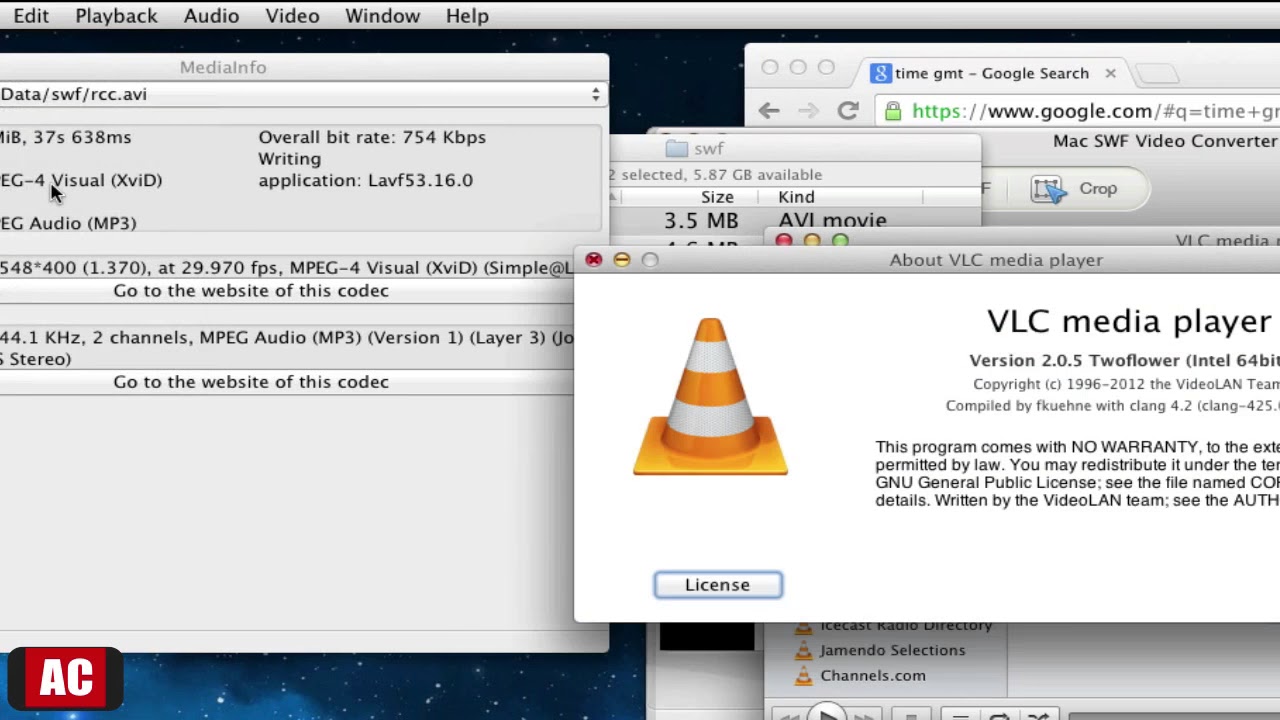This screenshot has width=1280, height=720.
Task: Click the '3.5 MB' size cell in Finder
Action: [x=701, y=221]
